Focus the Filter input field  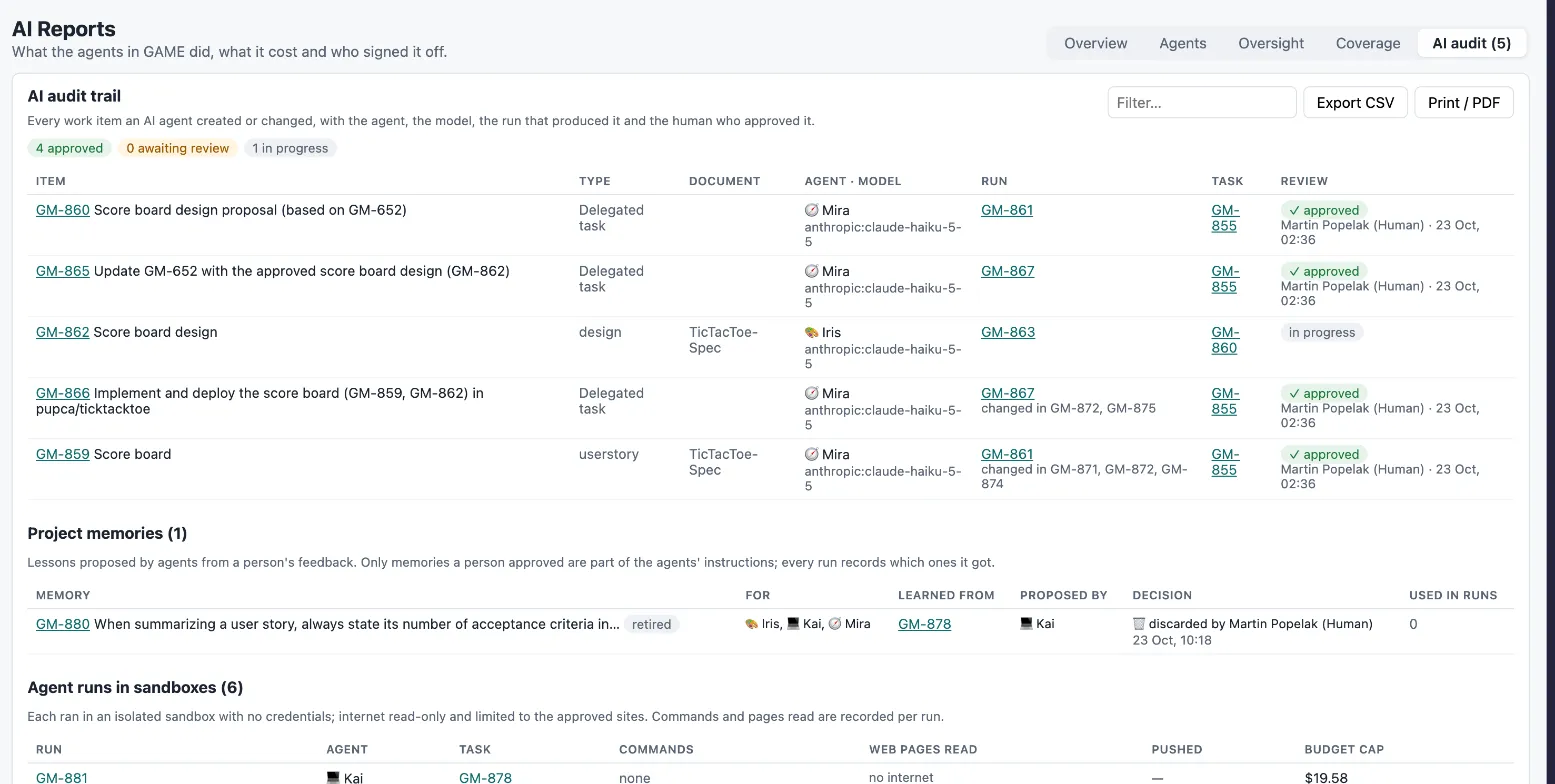tap(1202, 102)
